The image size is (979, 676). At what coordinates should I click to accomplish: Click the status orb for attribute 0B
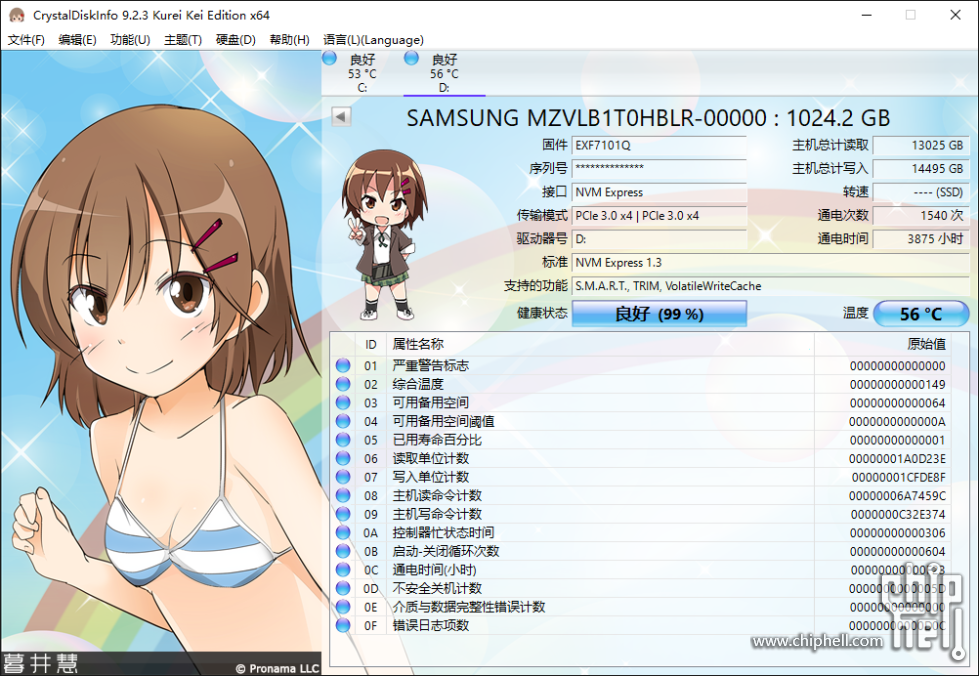tap(343, 551)
